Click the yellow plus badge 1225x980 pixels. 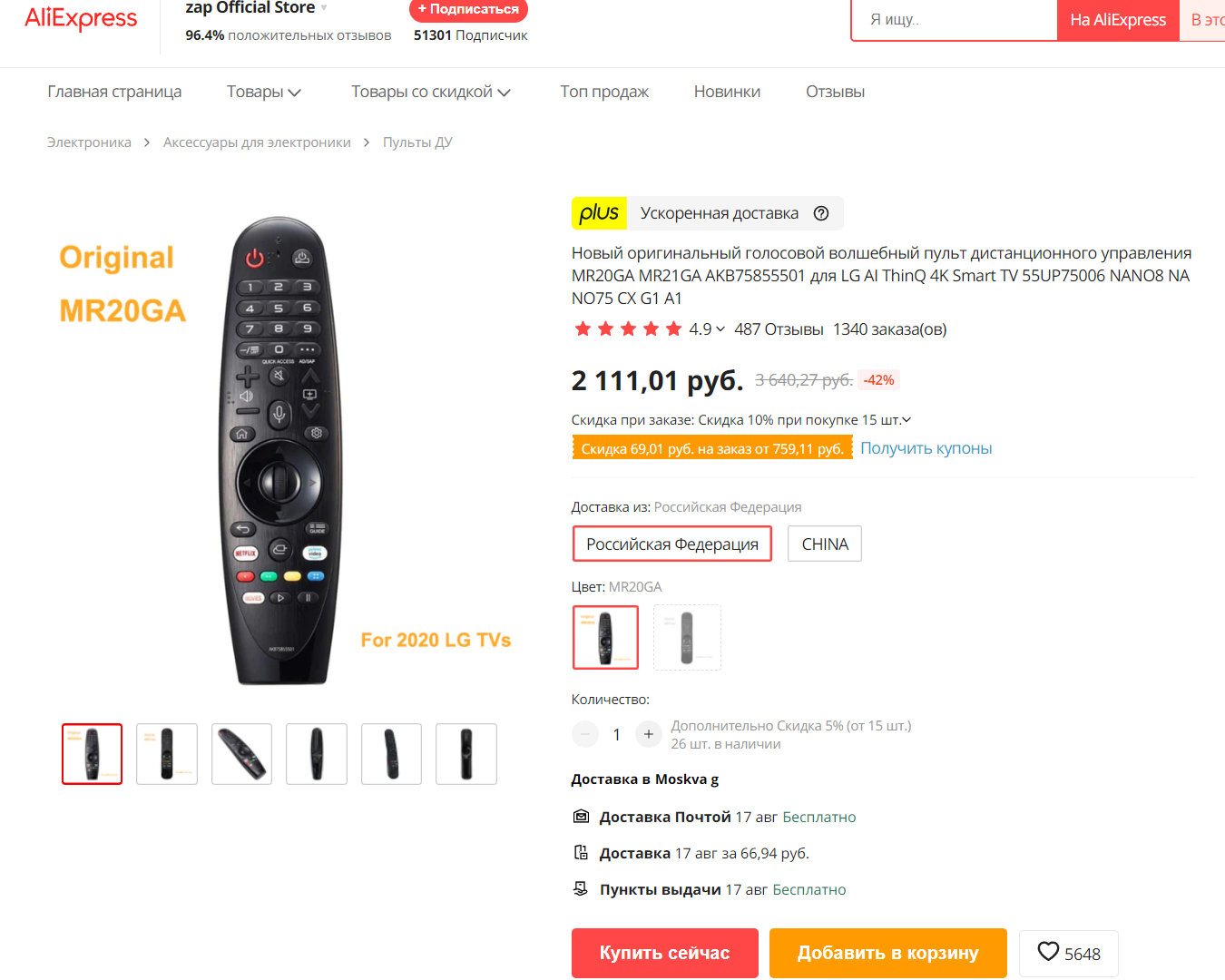(599, 213)
